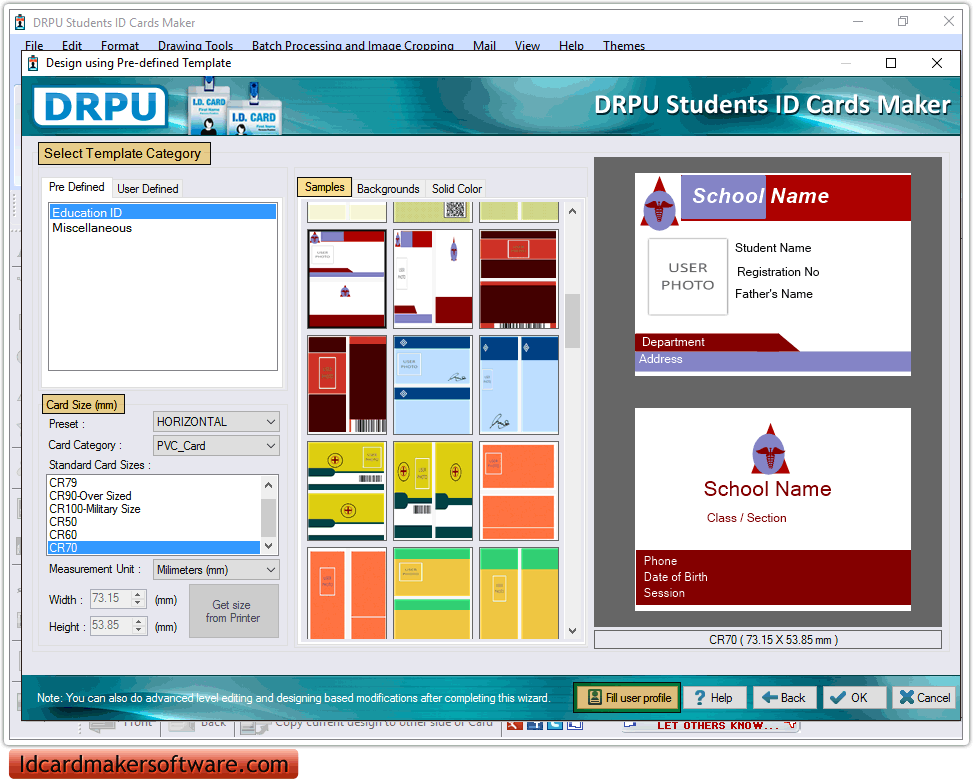Open the Themes menu
Viewport: 973px width, 779px height.
(x=624, y=45)
